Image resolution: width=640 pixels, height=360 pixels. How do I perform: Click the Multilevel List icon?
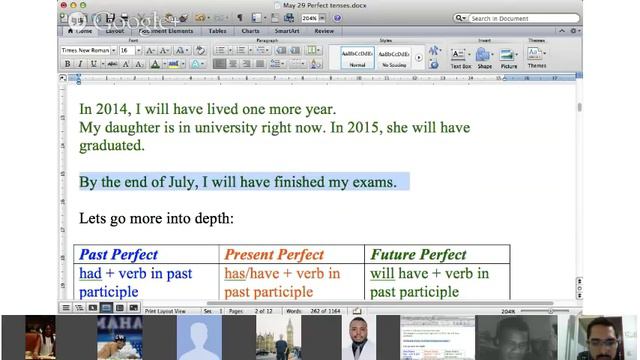click(x=260, y=51)
